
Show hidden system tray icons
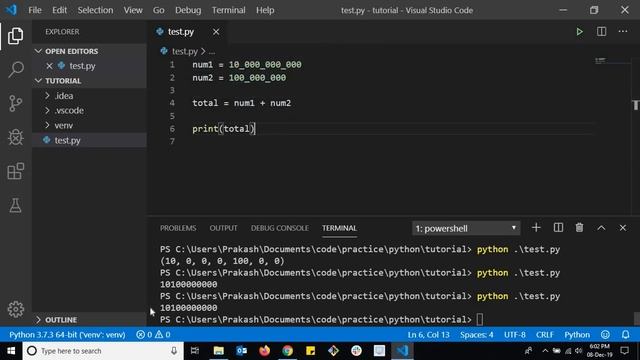click(545, 351)
